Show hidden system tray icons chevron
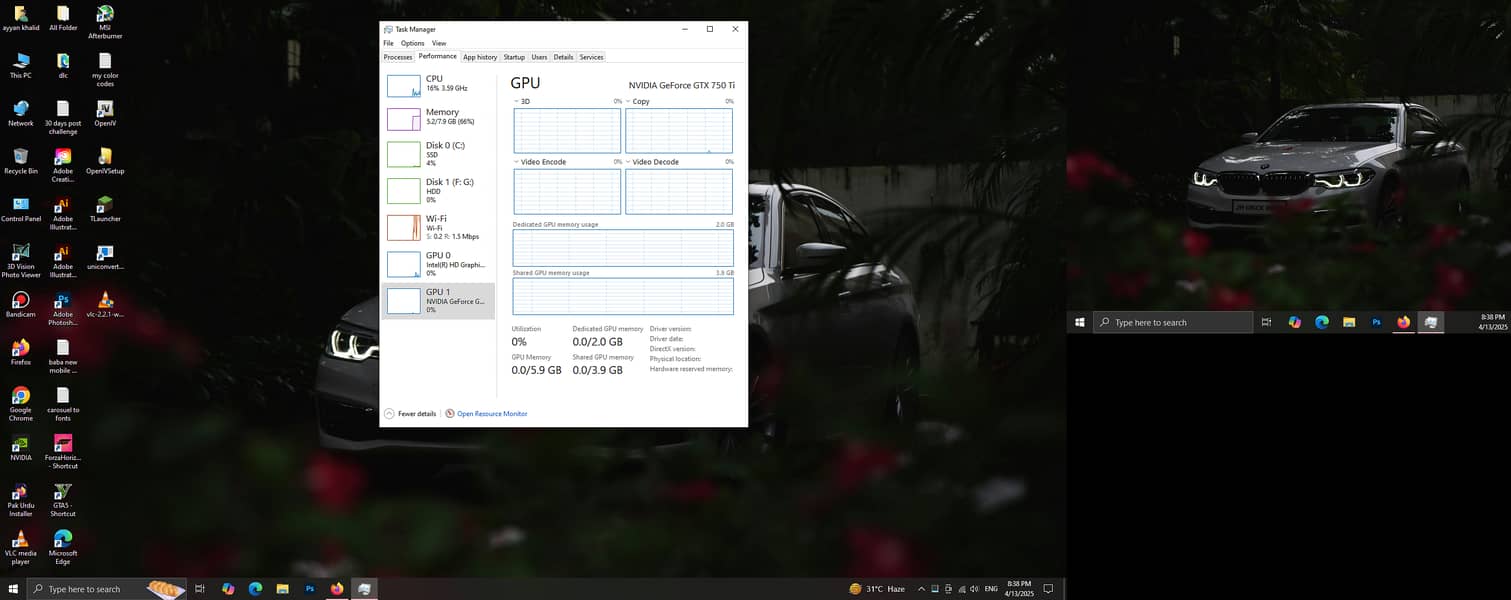 921,589
